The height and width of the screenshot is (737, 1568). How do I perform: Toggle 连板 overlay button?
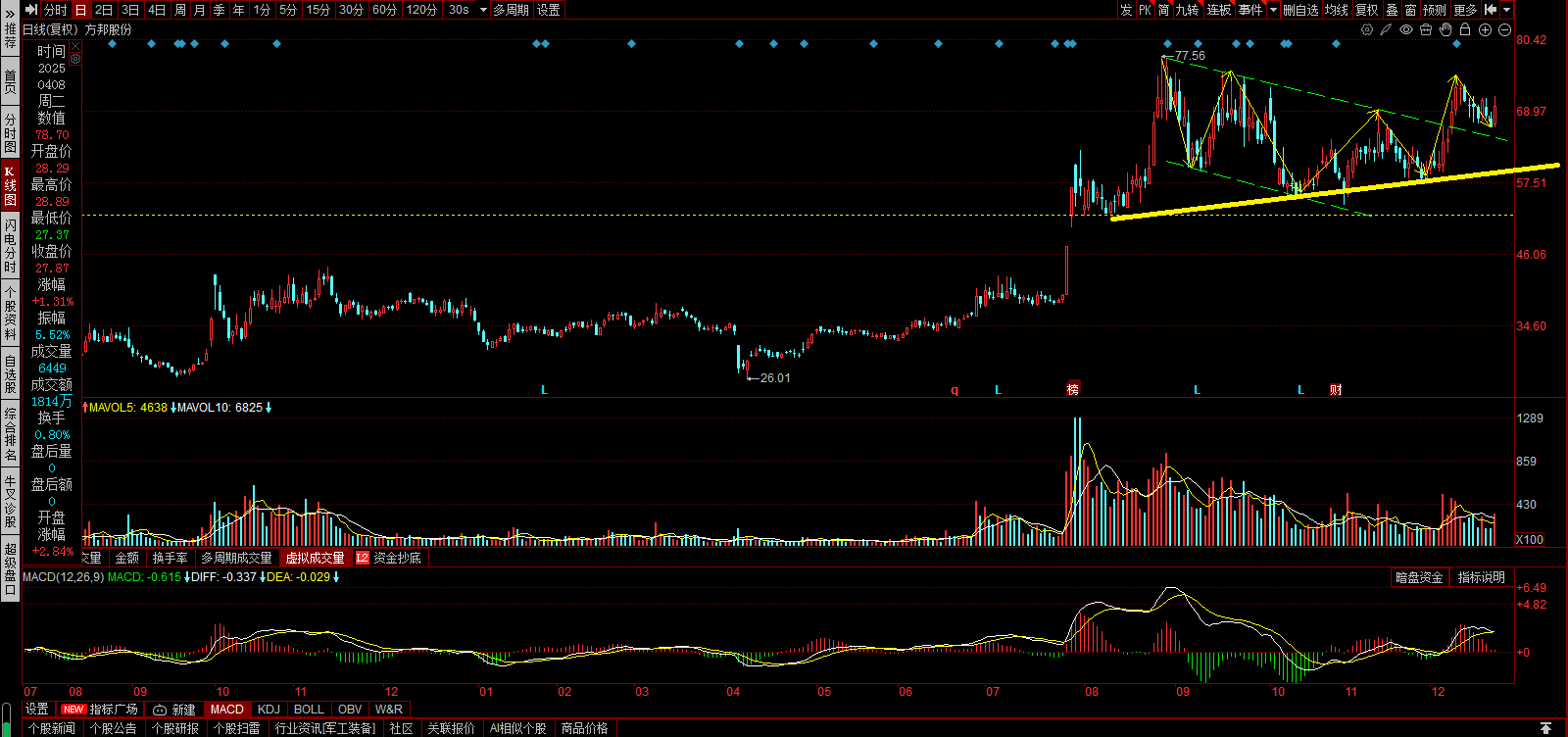click(x=1218, y=10)
